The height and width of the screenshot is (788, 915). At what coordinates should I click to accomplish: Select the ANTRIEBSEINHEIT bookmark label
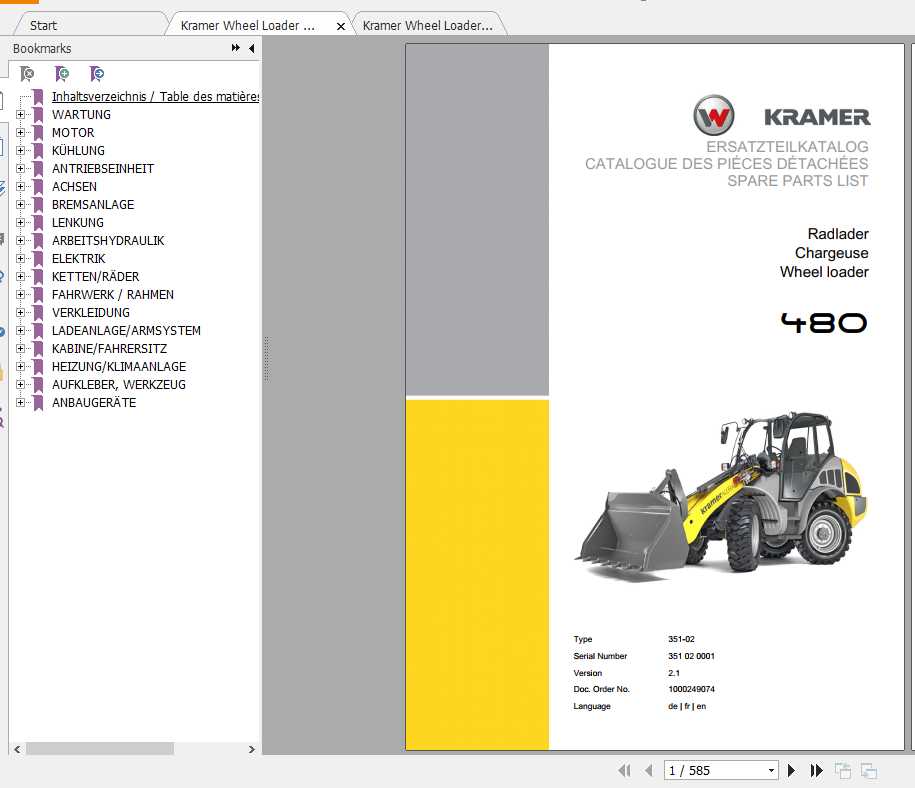click(103, 169)
